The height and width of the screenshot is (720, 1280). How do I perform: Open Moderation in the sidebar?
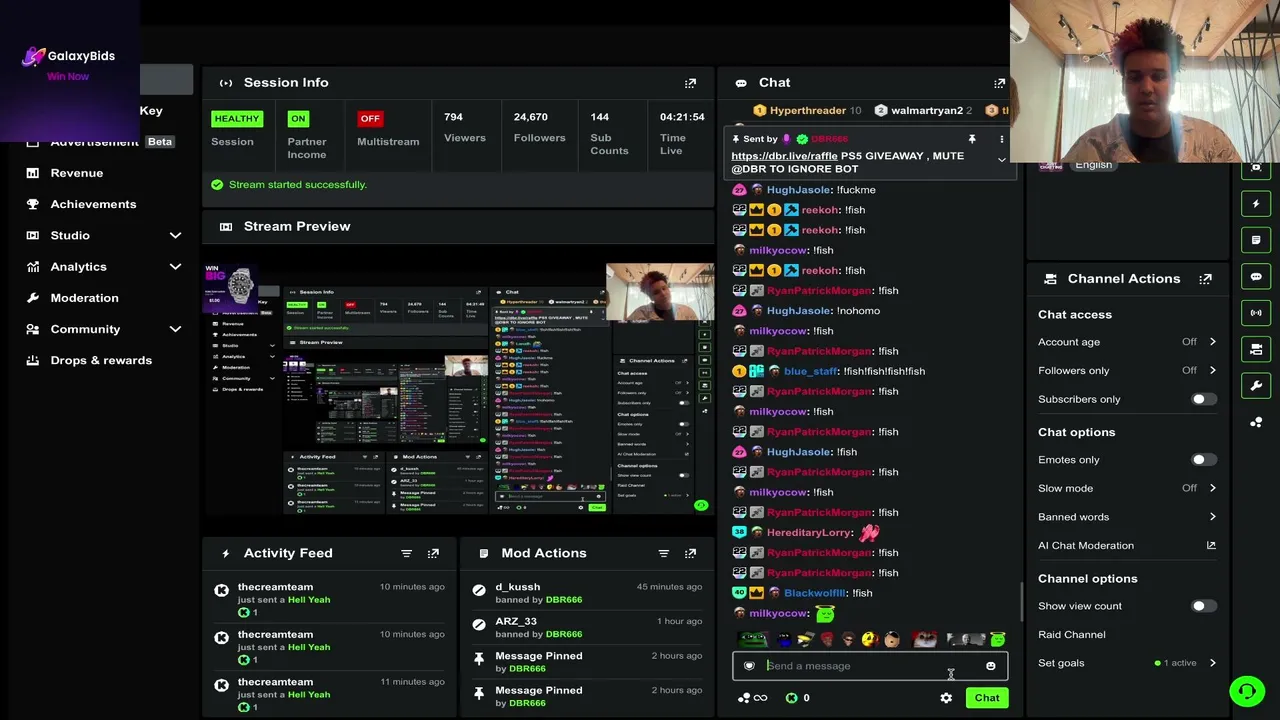(84, 298)
